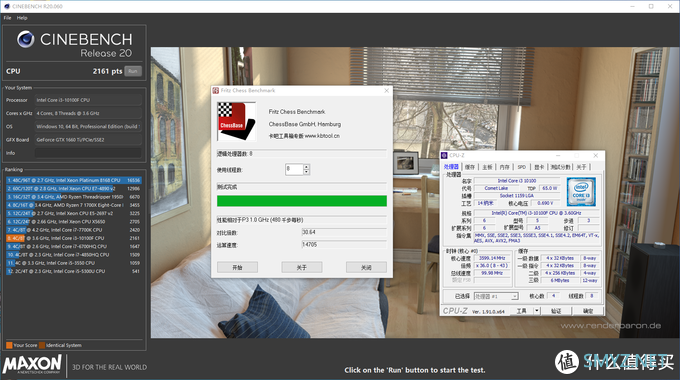Open the Help menu

(22, 18)
